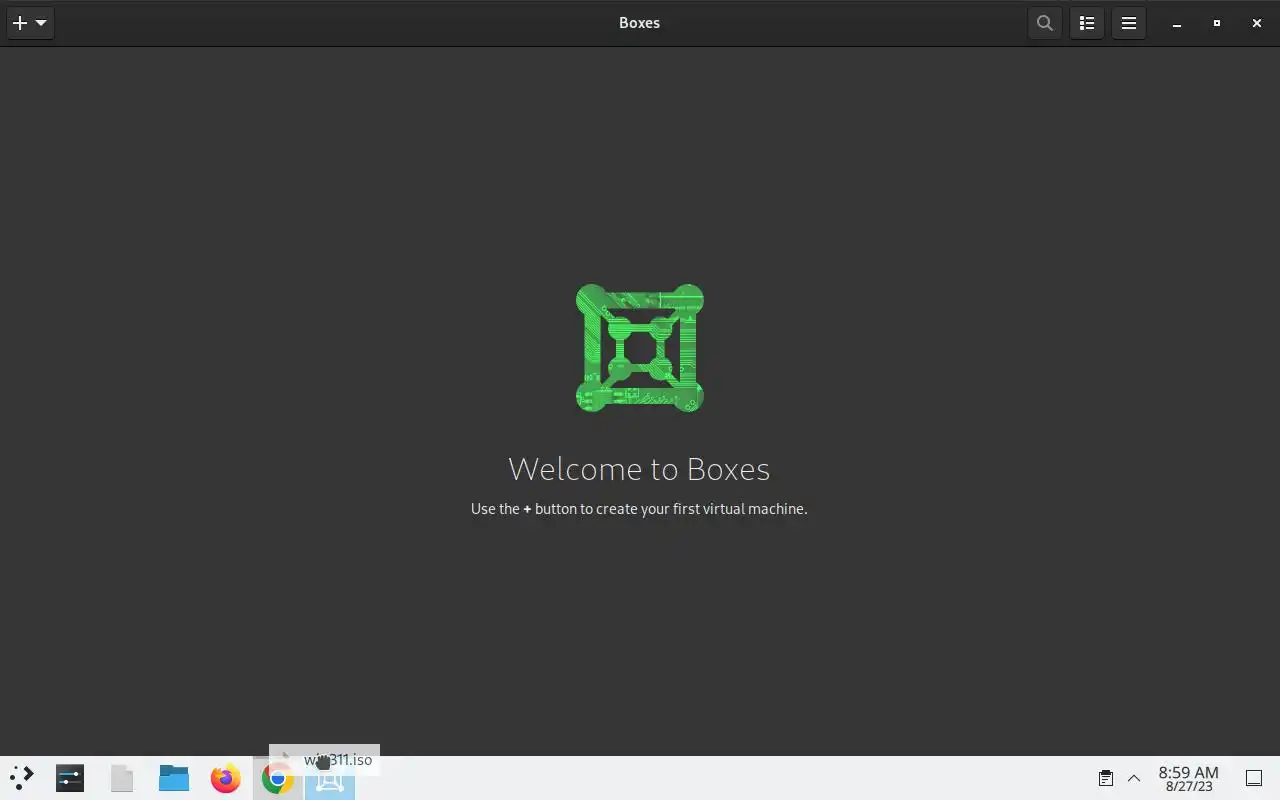Click the blank document icon in taskbar

(122, 778)
